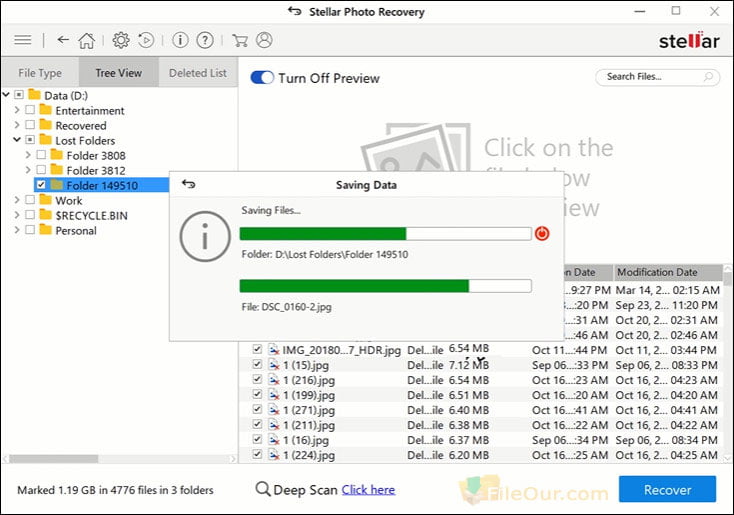Click the Saving Data dialog back arrow icon

188,184
